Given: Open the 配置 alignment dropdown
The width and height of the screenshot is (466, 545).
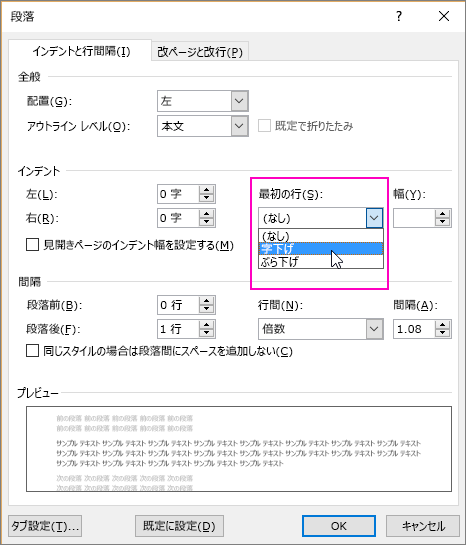Looking at the screenshot, I should tap(239, 101).
